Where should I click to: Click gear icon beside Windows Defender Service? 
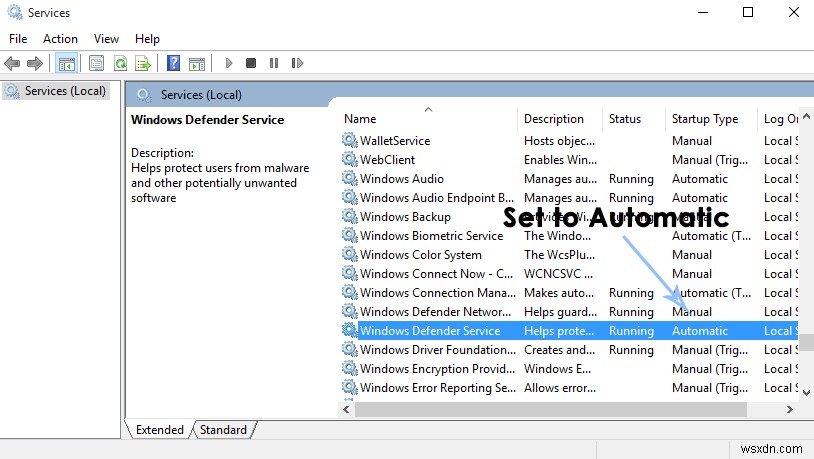click(350, 330)
